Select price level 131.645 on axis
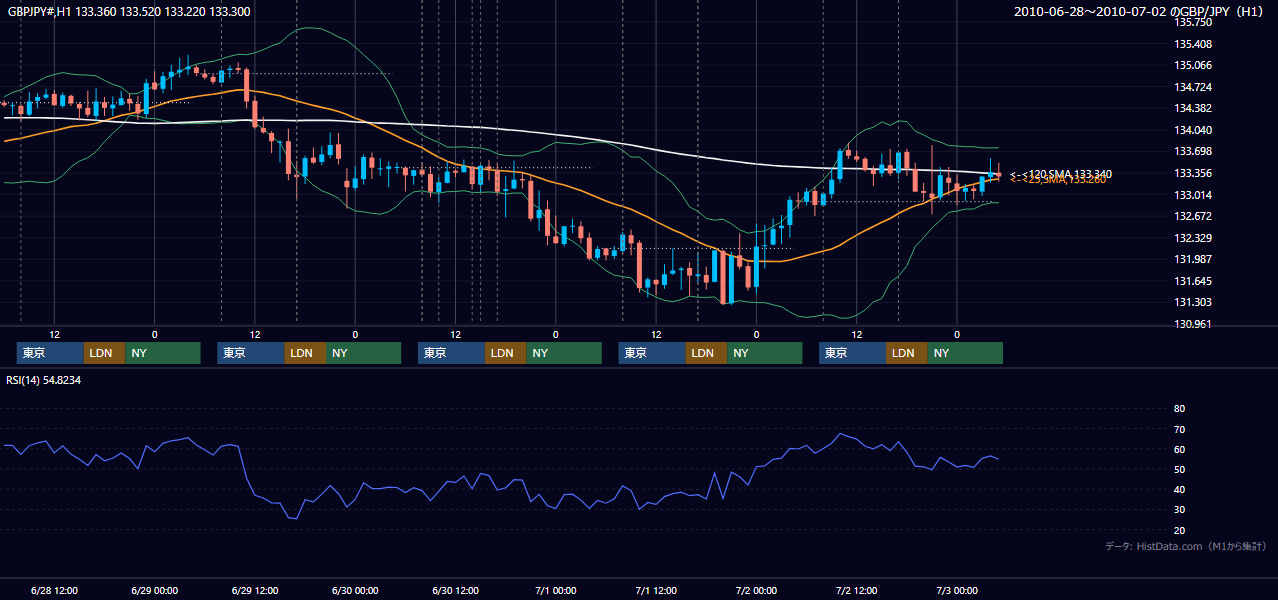The width and height of the screenshot is (1278, 600). [1193, 281]
